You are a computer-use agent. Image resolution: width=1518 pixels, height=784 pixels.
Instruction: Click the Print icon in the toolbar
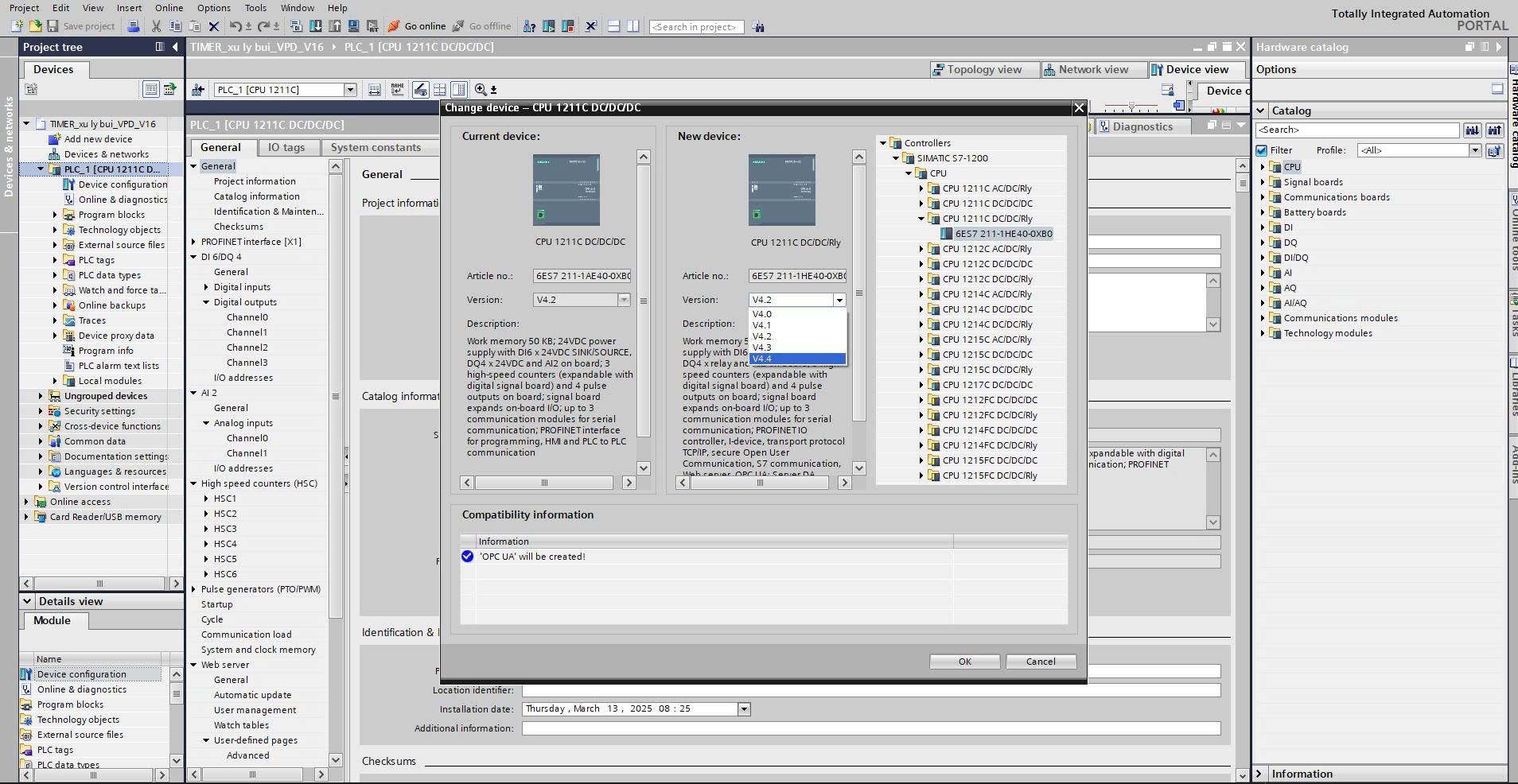(x=134, y=26)
